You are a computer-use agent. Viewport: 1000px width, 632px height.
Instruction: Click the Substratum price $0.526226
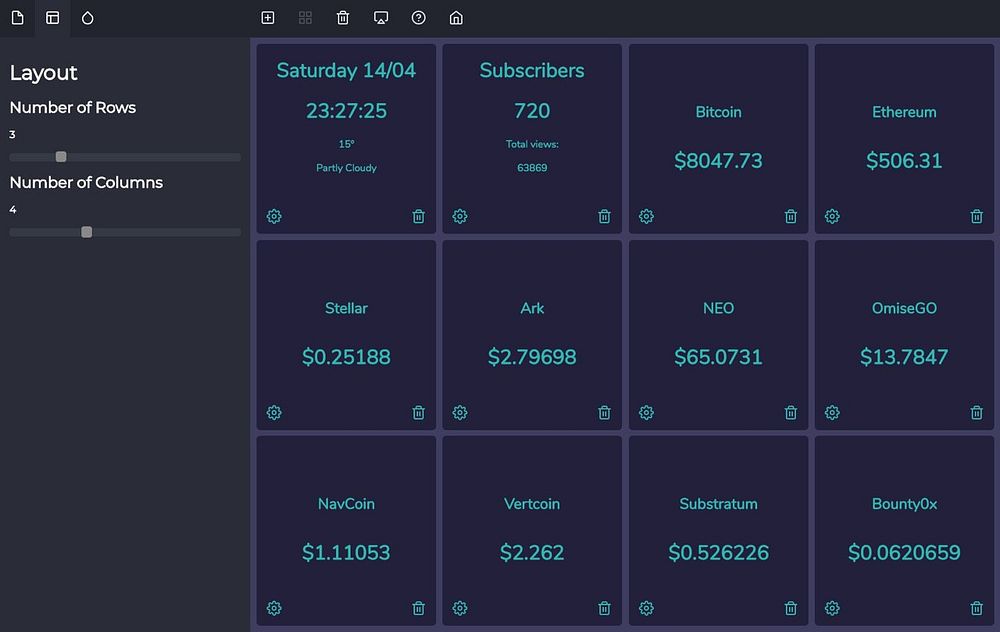(x=718, y=553)
